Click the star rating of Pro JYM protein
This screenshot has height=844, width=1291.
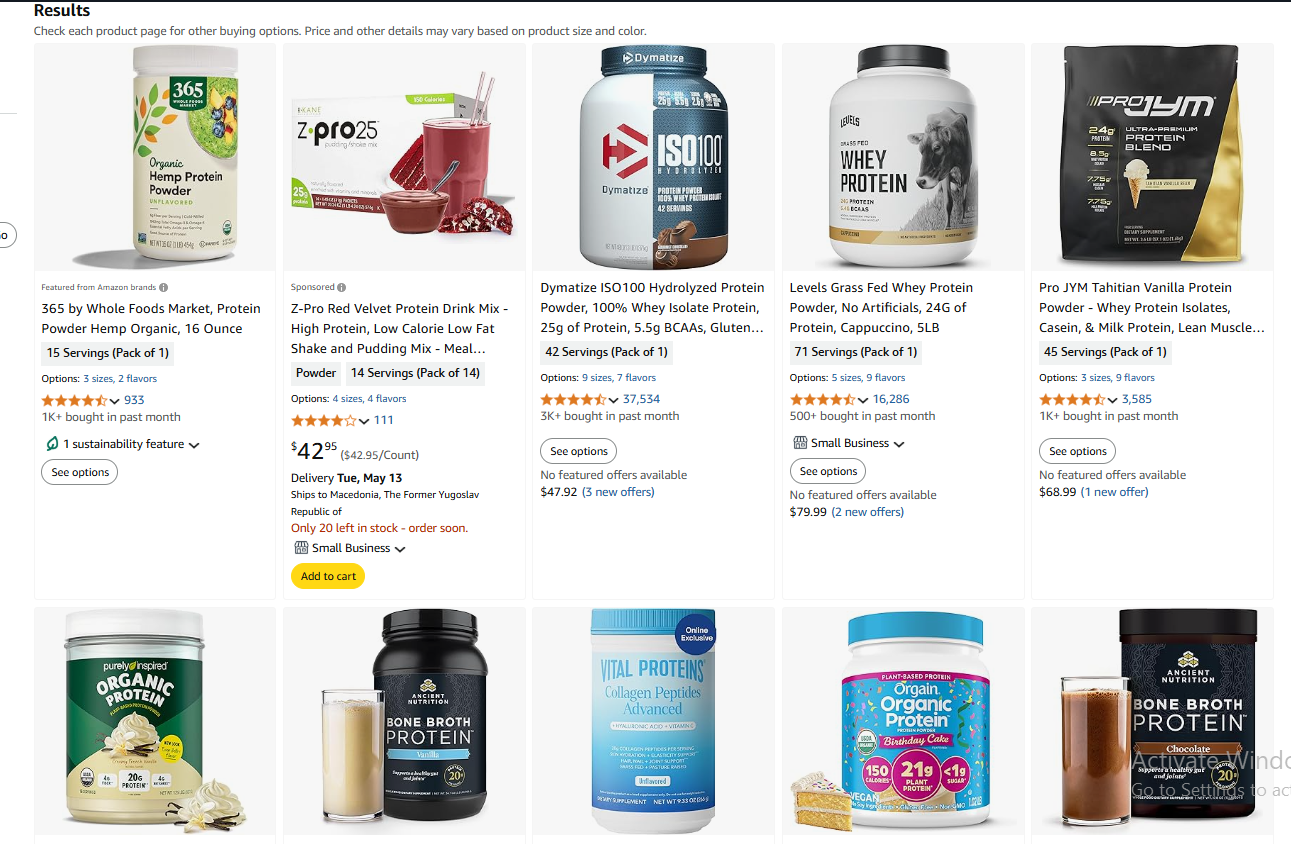(1072, 399)
